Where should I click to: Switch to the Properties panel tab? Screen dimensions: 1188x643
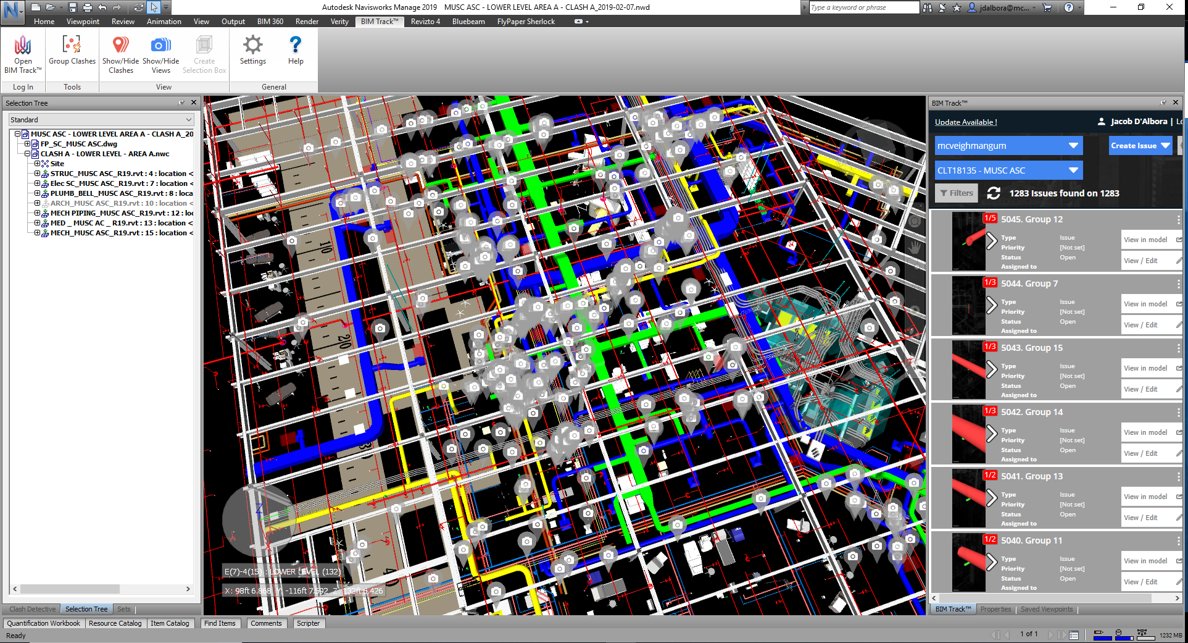coord(996,609)
